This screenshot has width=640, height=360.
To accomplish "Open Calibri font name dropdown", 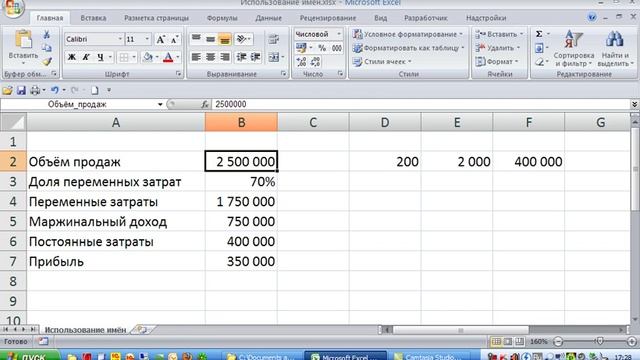I will [x=120, y=39].
